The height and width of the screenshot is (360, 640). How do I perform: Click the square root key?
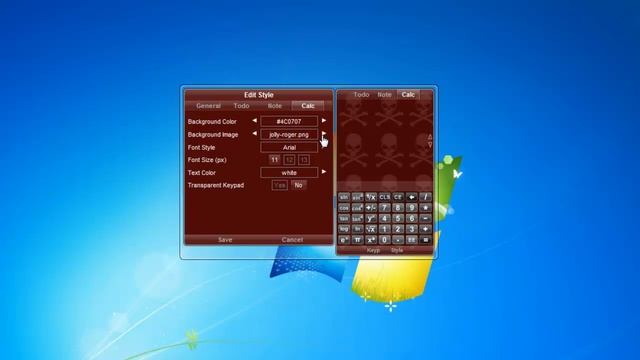pos(371,229)
